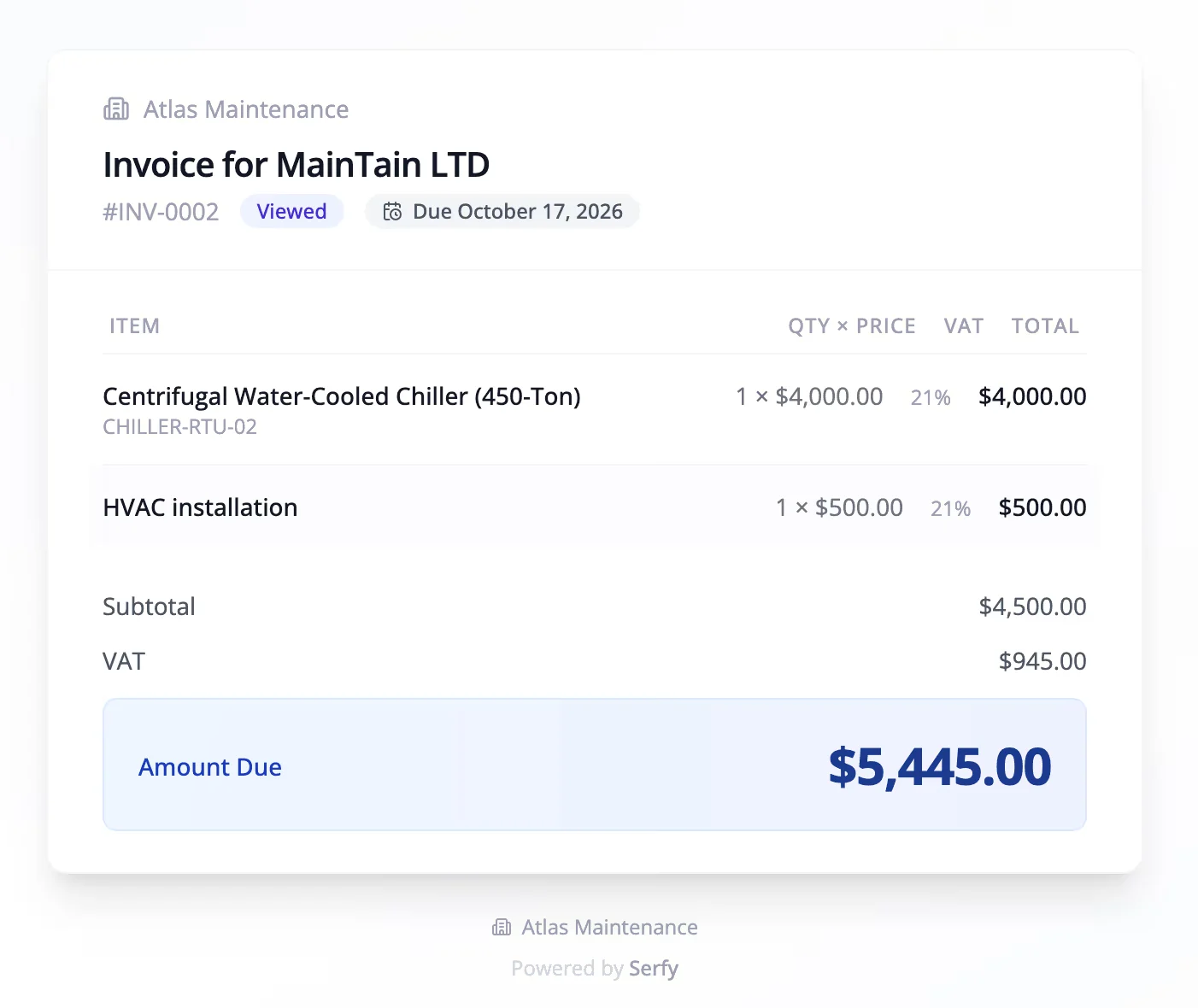The width and height of the screenshot is (1198, 1008).
Task: Click the building icon beside the Atlas Maintenance header
Action: (116, 109)
